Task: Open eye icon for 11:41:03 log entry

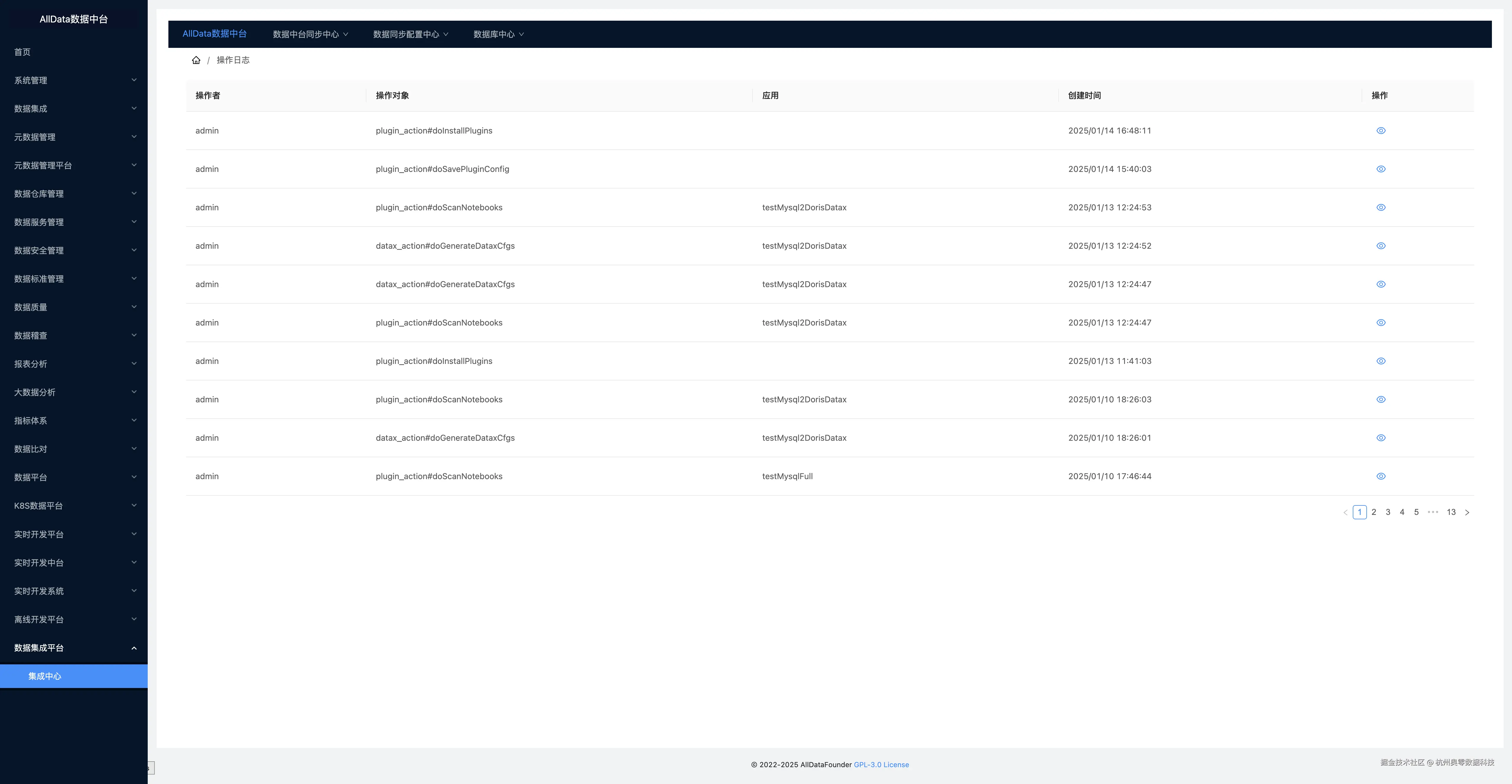Action: [1381, 362]
